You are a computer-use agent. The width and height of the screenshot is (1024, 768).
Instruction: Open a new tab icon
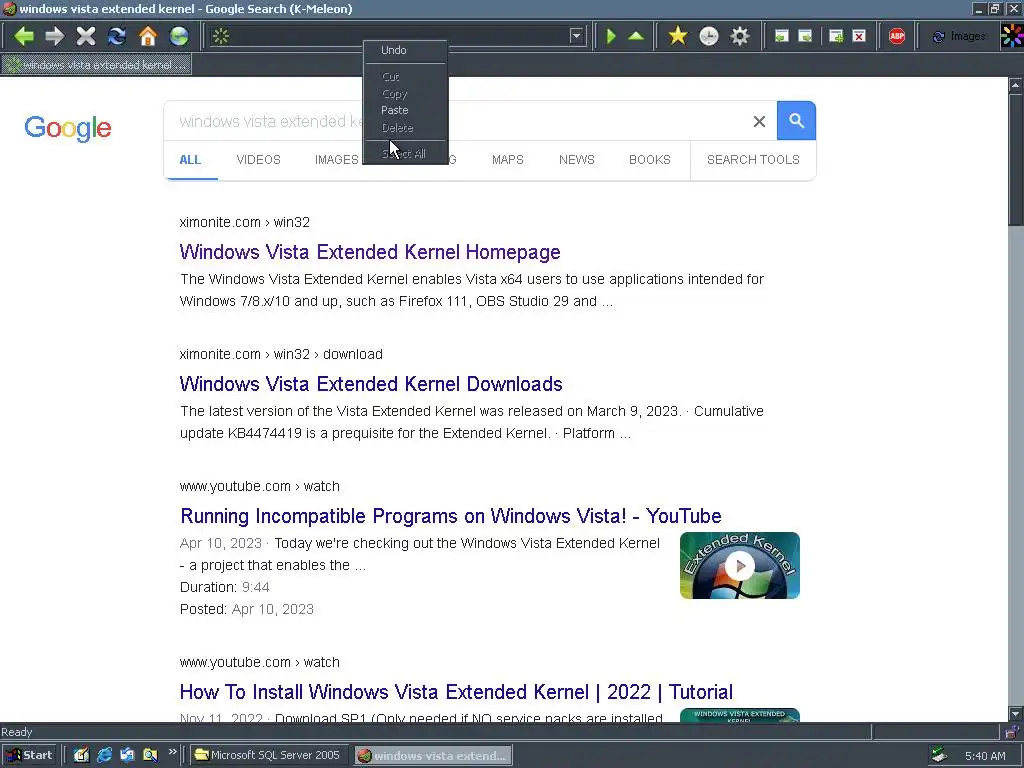836,36
